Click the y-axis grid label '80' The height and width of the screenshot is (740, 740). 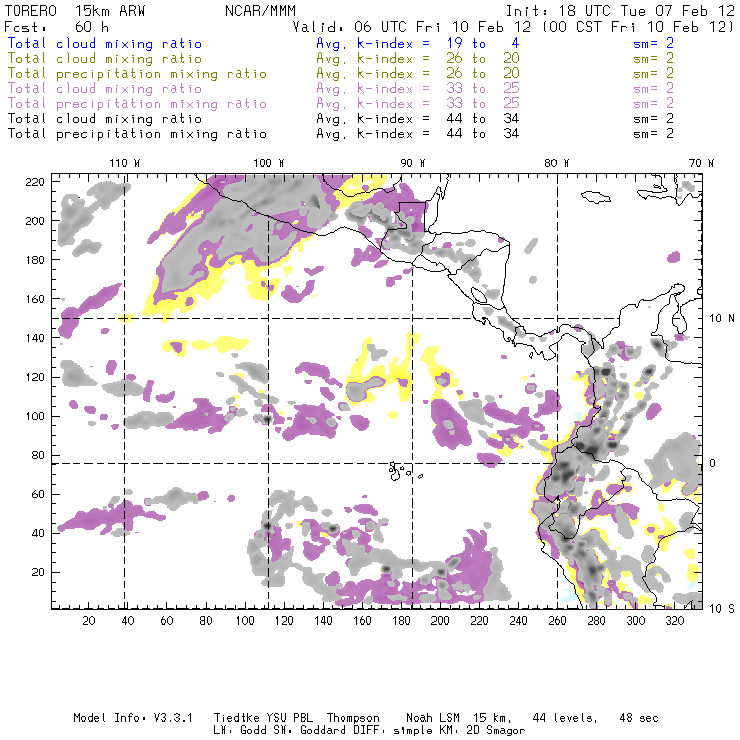pos(38,455)
